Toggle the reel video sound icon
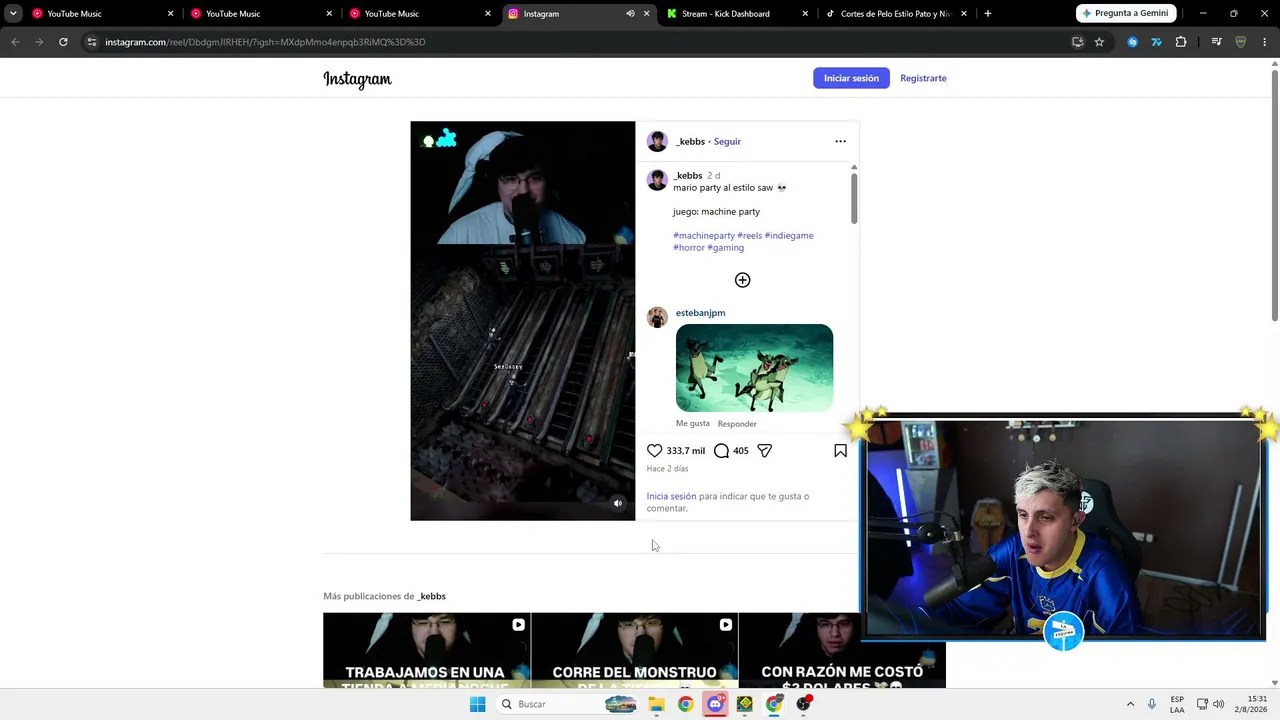Viewport: 1280px width, 720px height. [618, 504]
